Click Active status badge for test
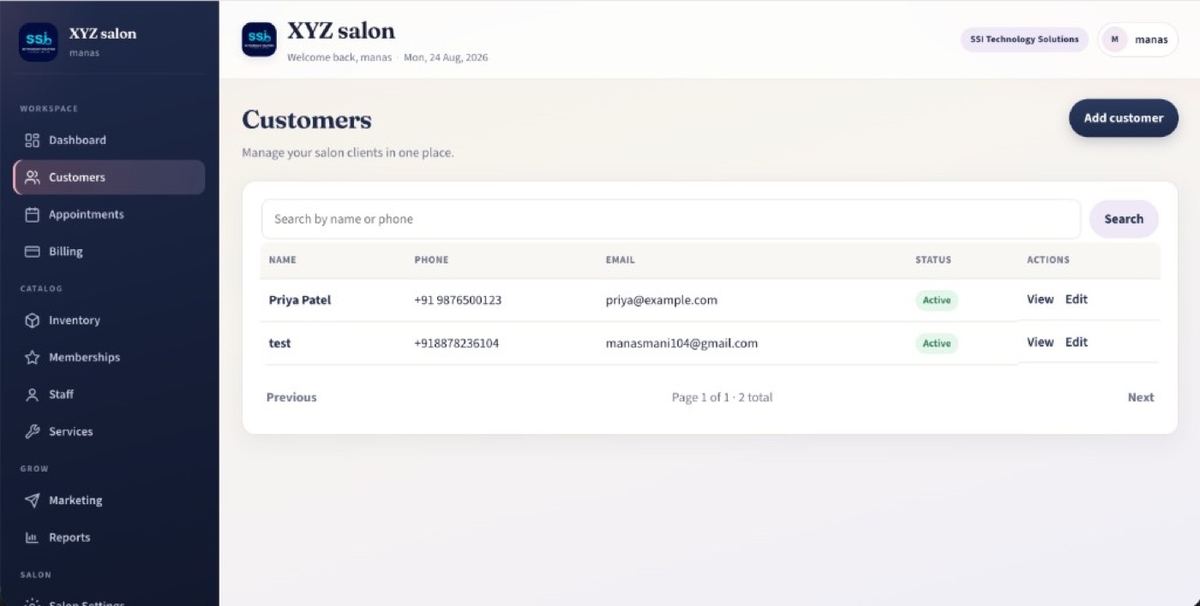The height and width of the screenshot is (606, 1200). pyautogui.click(x=937, y=343)
